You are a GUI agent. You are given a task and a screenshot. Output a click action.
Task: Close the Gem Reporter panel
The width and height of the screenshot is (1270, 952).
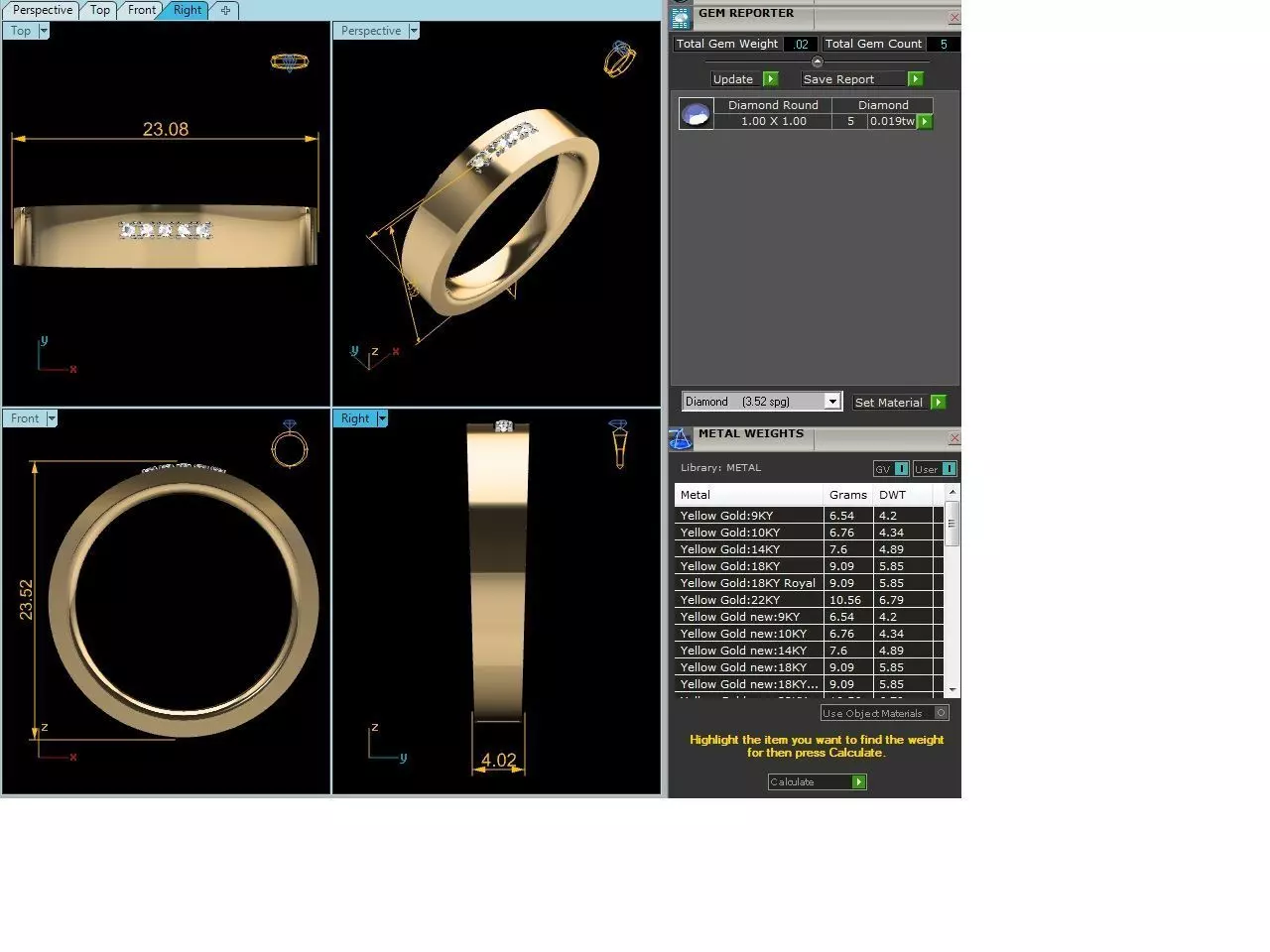(953, 18)
